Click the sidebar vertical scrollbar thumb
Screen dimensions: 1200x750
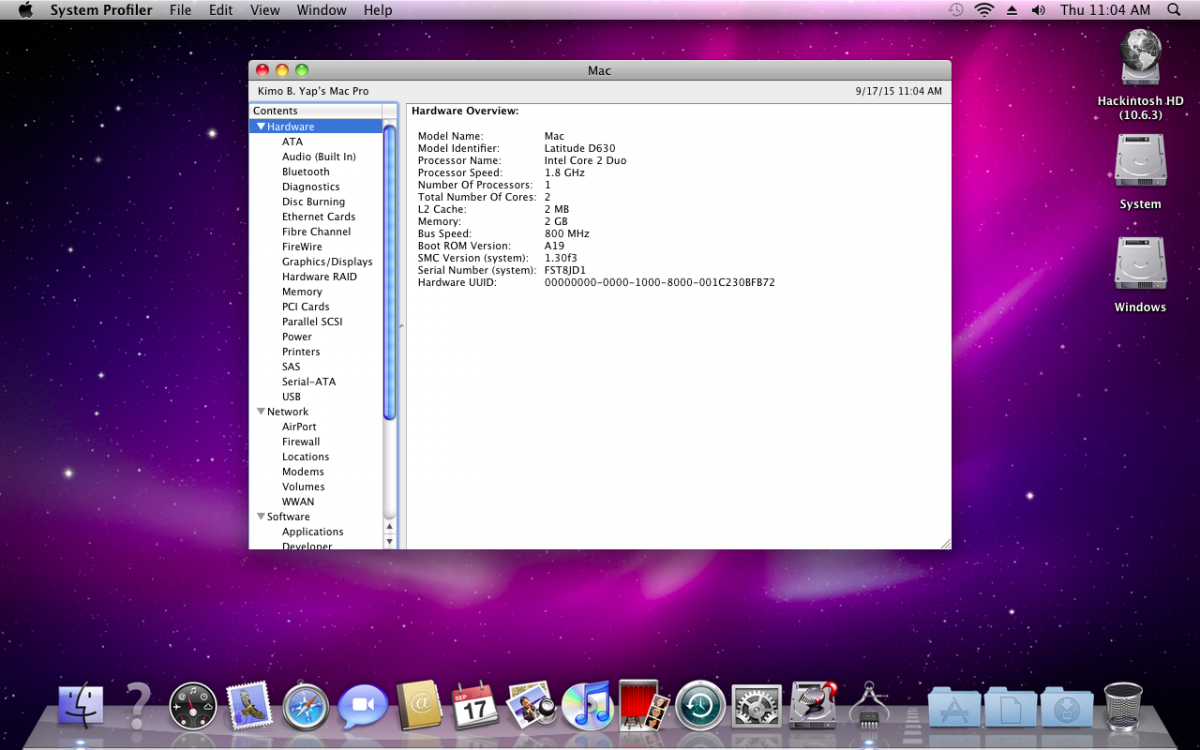click(x=390, y=270)
